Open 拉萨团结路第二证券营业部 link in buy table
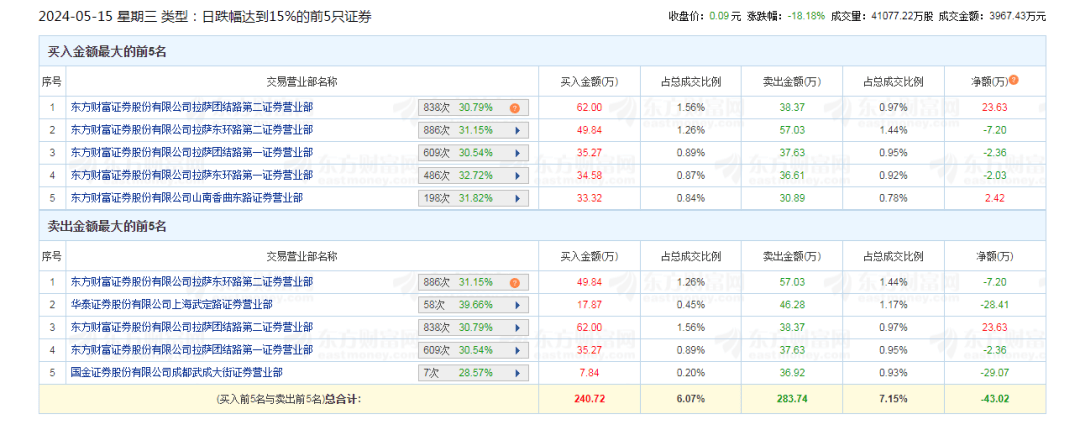 (x=191, y=107)
